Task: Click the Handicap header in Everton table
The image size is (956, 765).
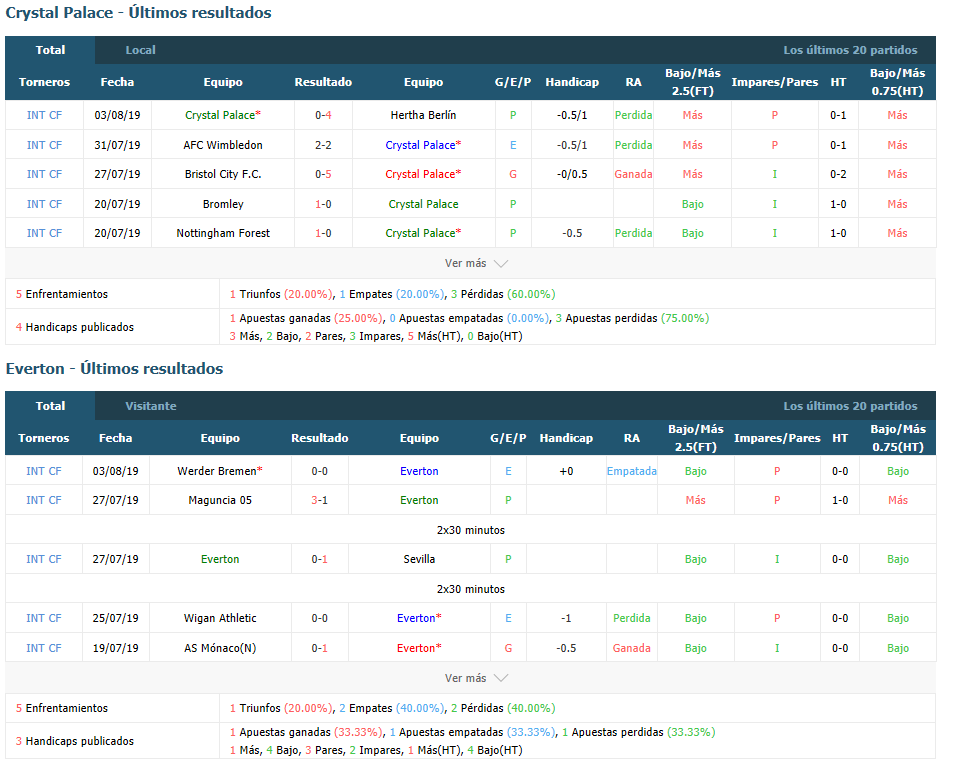Action: point(566,438)
